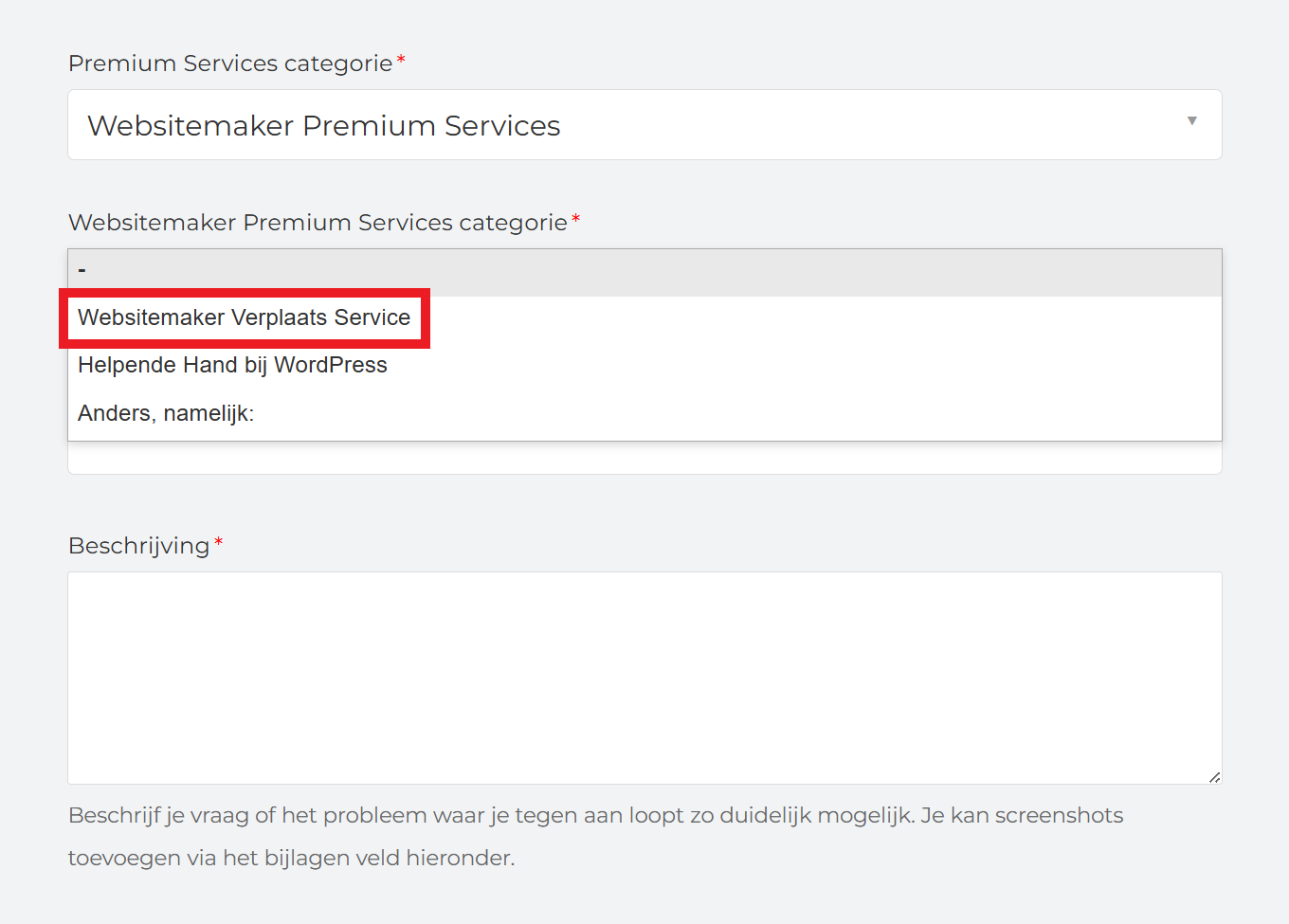Viewport: 1289px width, 924px height.
Task: Choose 'Helpende Hand bij WordPress' option
Action: pyautogui.click(x=231, y=365)
